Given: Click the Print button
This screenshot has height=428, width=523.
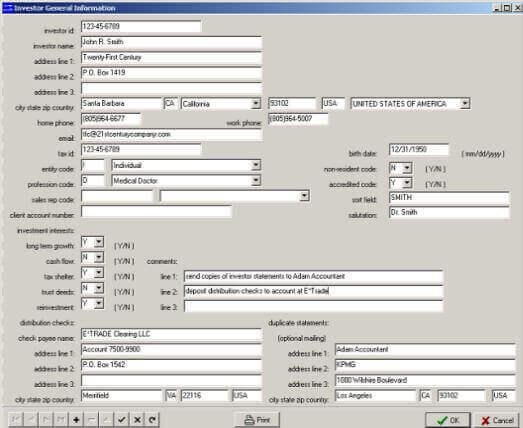Looking at the screenshot, I should coord(257,420).
